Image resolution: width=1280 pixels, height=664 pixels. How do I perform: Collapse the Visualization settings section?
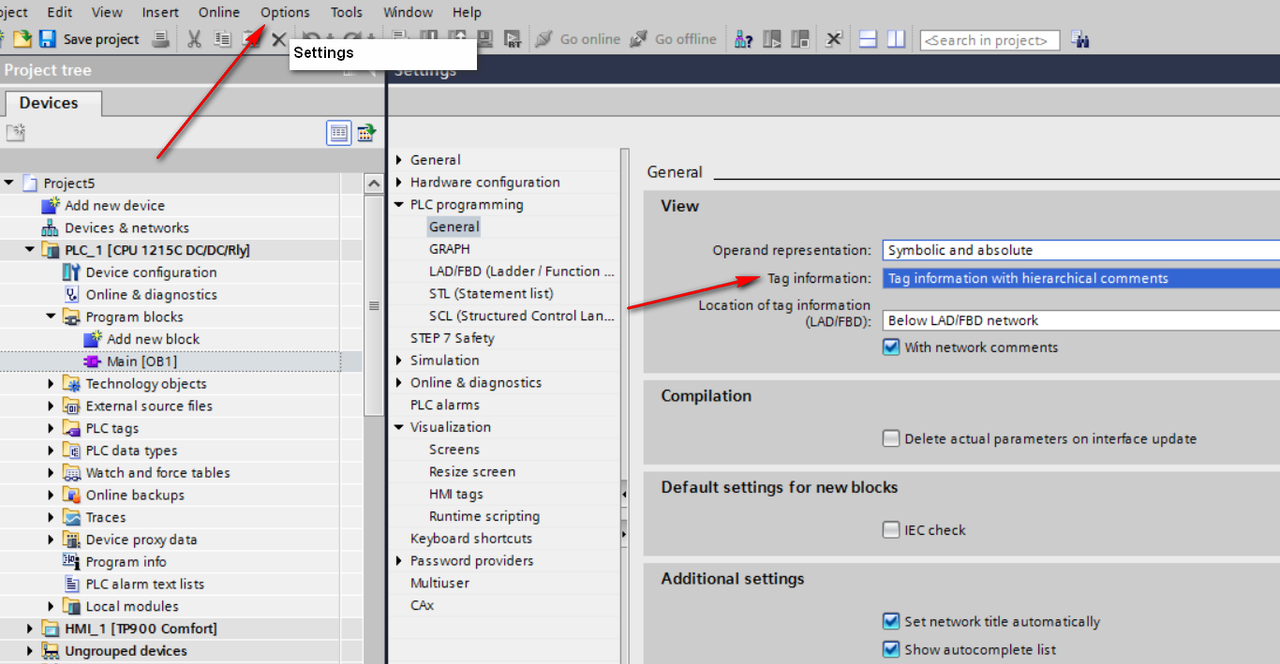(x=399, y=427)
